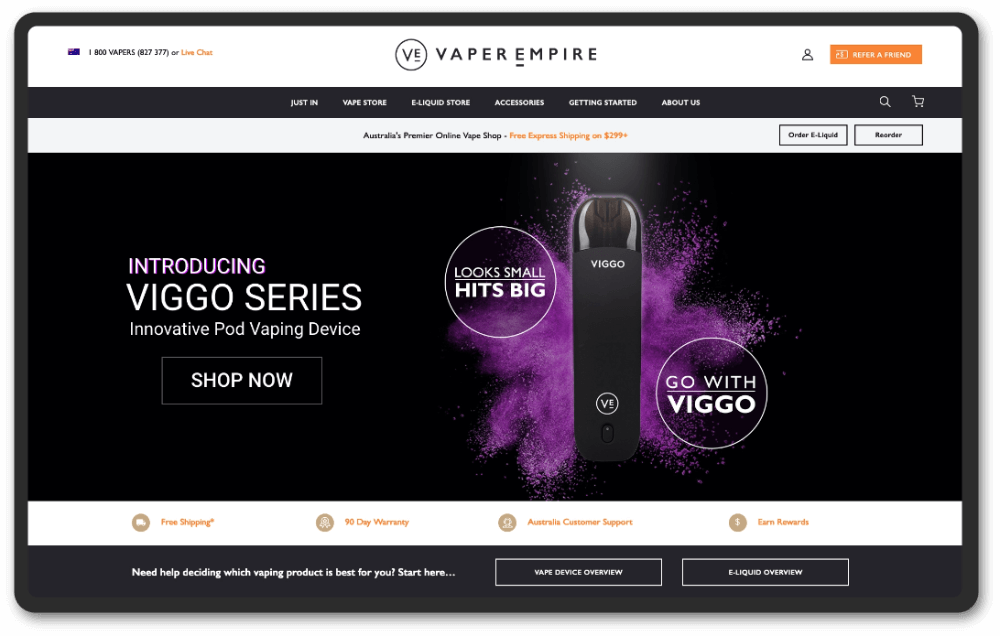Open the shopping cart icon
This screenshot has height=636, width=1000.
tap(918, 101)
